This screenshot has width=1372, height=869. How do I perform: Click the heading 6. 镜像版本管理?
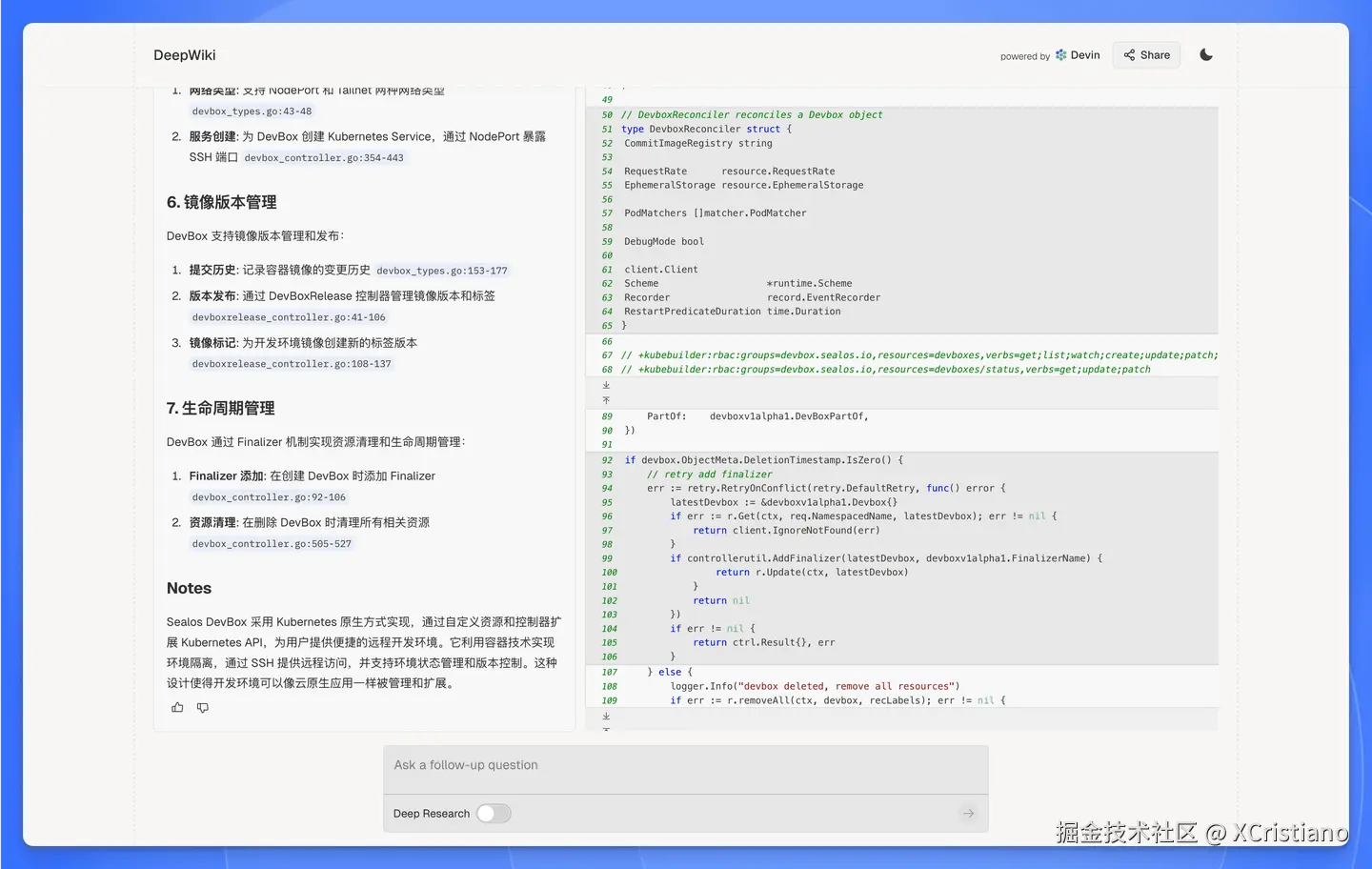(222, 202)
